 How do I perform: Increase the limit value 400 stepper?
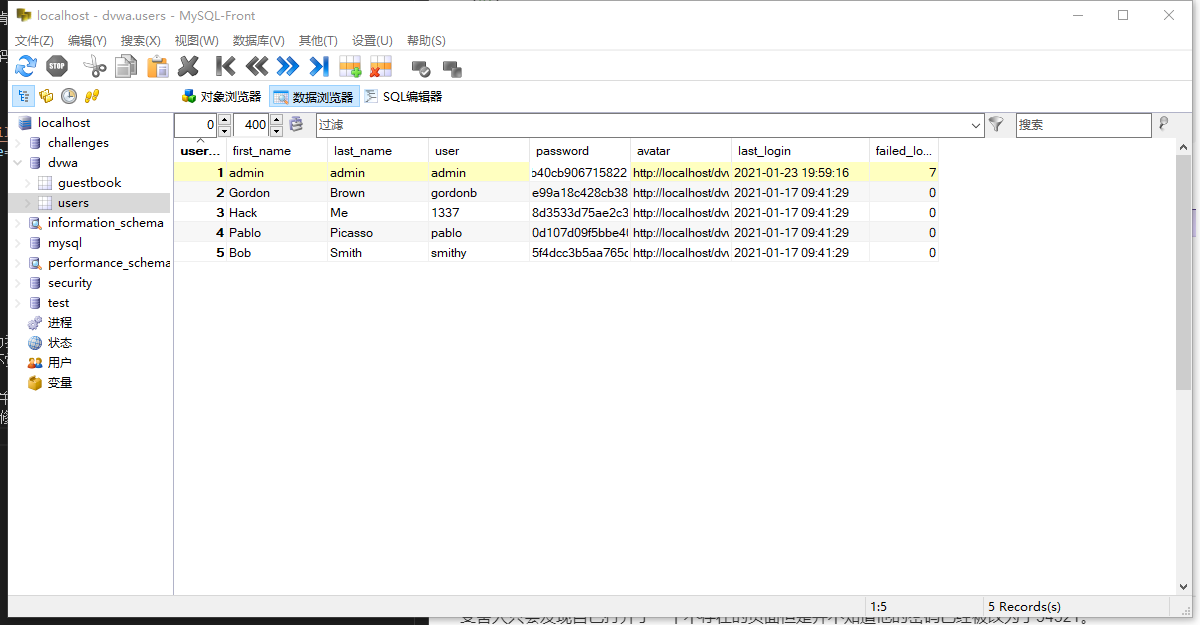point(277,120)
